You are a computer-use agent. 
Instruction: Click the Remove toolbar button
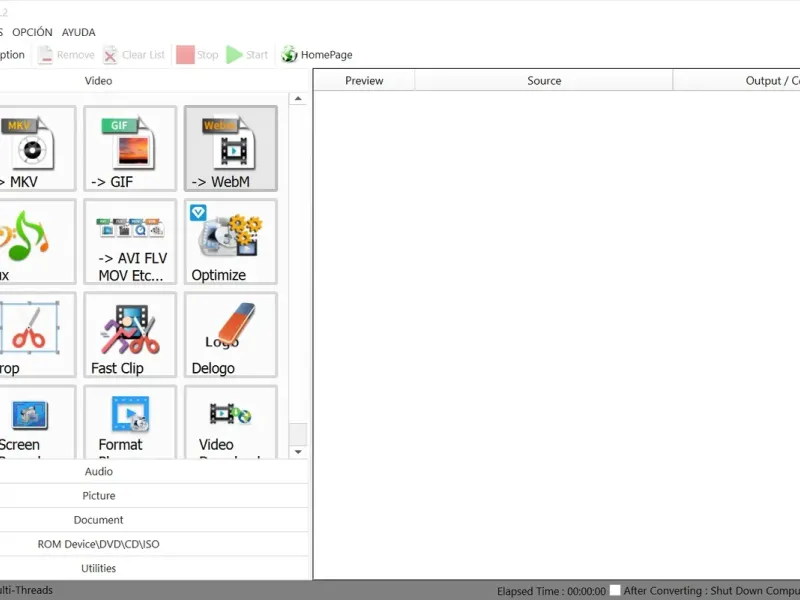(66, 55)
